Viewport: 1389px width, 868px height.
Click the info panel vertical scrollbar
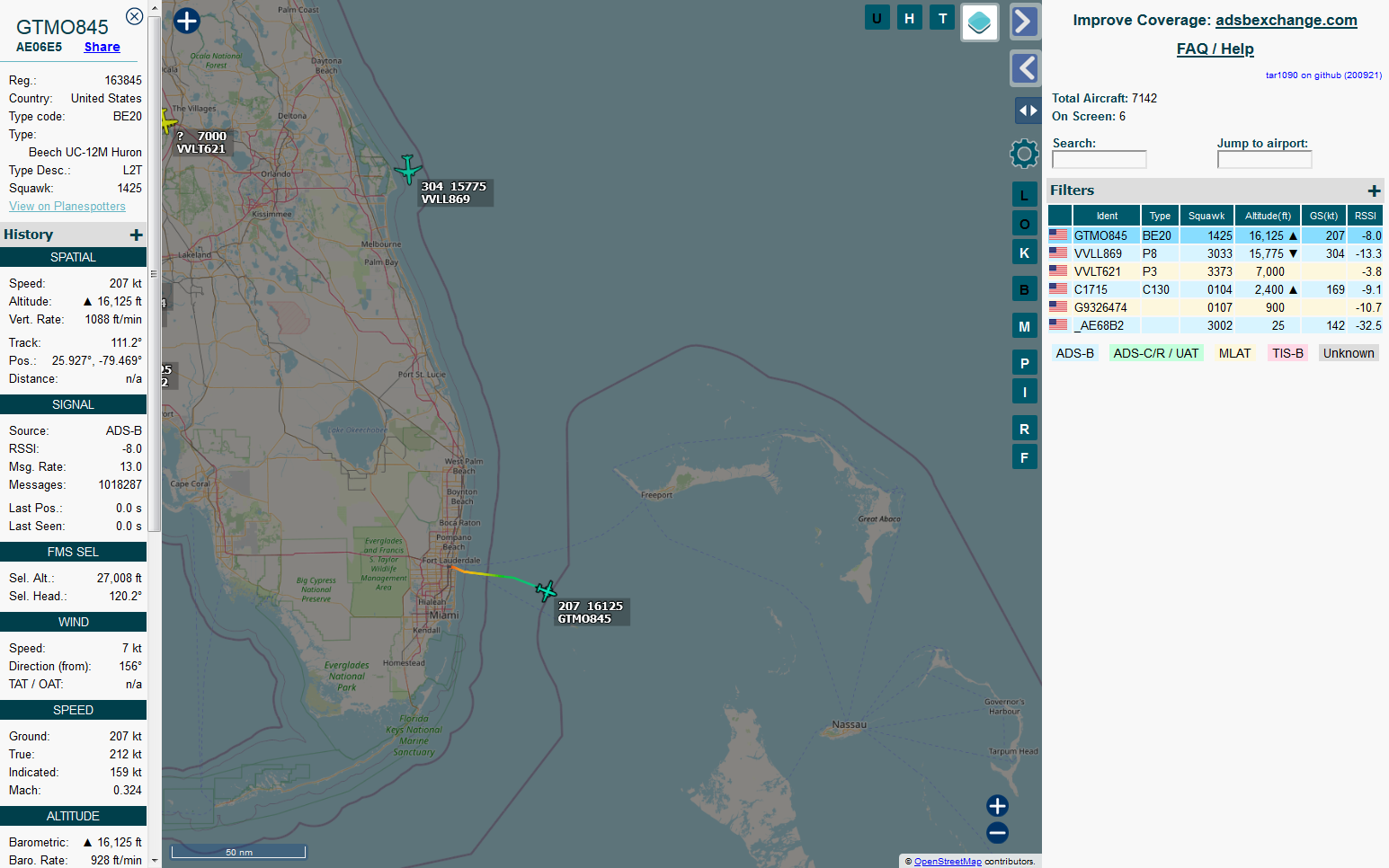coord(155,274)
